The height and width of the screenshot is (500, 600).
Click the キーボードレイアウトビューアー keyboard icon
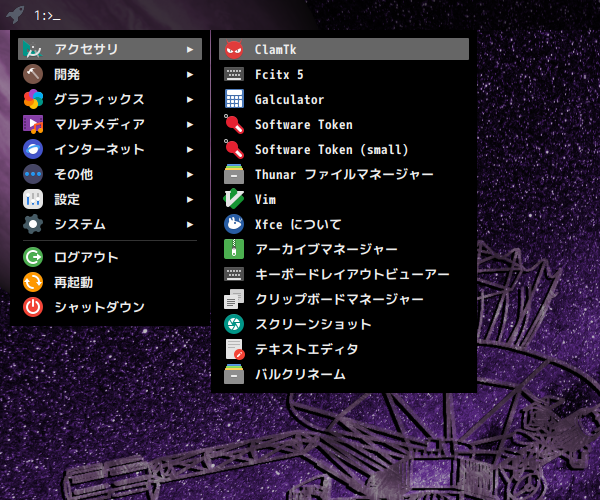(234, 274)
